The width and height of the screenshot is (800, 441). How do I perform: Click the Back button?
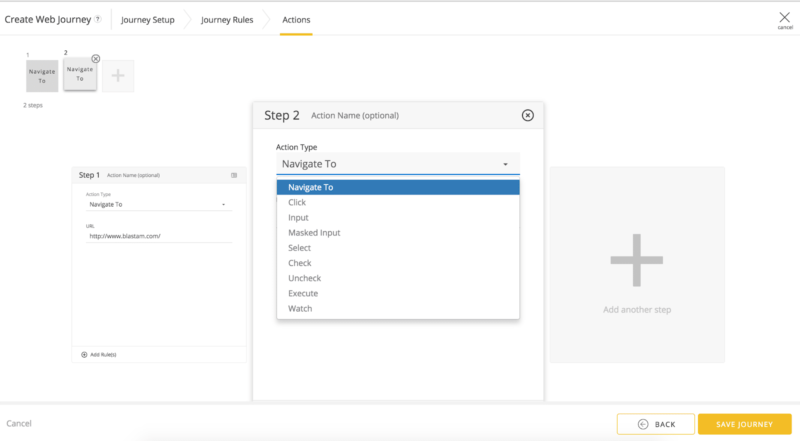656,424
